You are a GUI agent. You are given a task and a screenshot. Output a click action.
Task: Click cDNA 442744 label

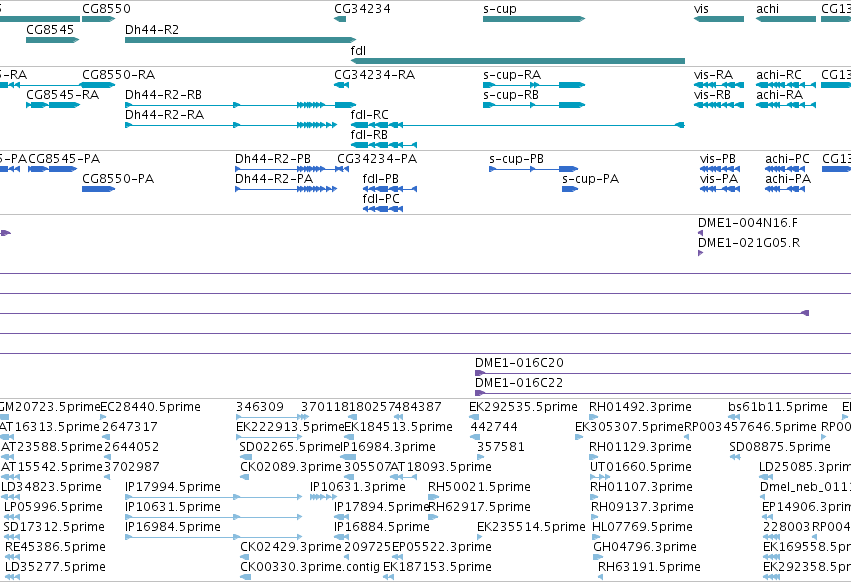pos(494,427)
